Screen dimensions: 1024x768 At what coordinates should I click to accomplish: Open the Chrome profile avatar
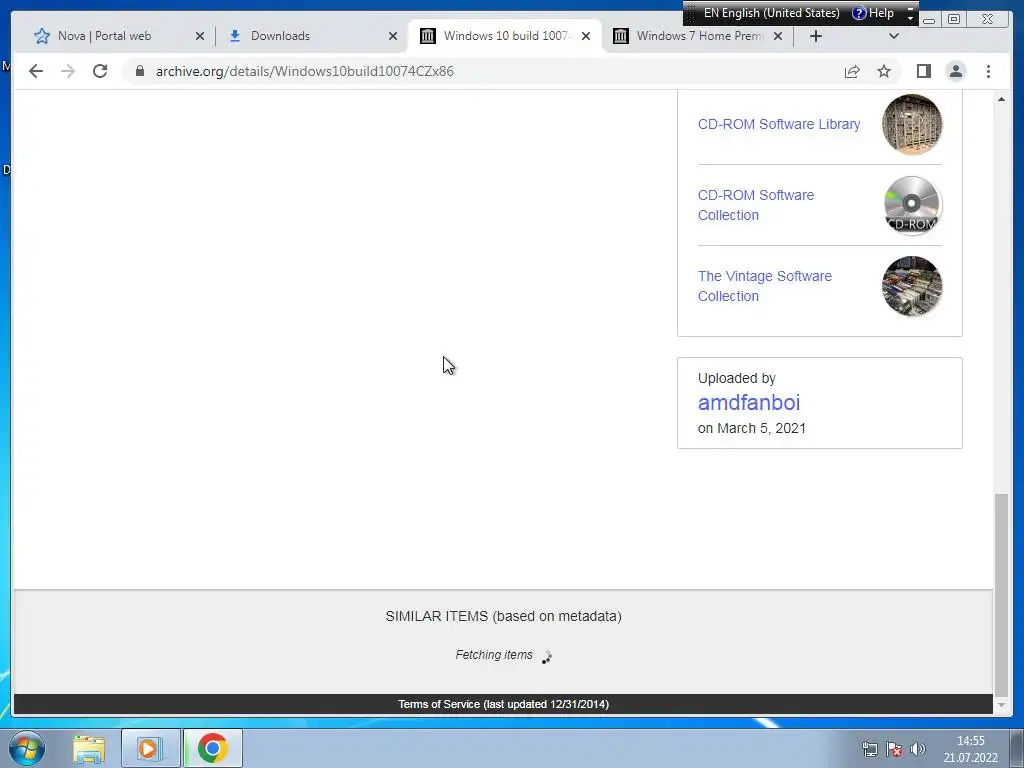(x=955, y=71)
